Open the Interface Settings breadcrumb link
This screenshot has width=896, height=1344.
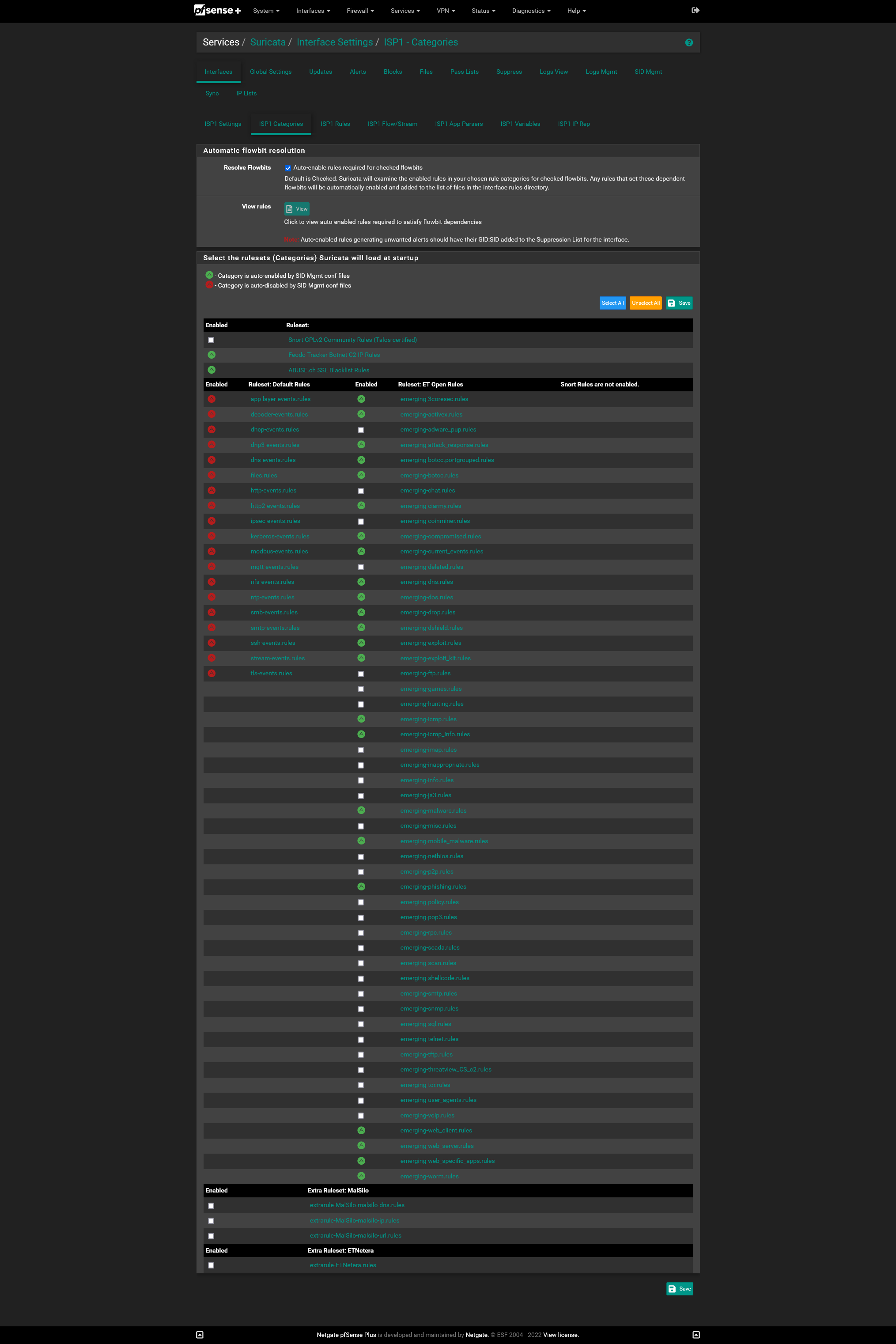coord(334,42)
